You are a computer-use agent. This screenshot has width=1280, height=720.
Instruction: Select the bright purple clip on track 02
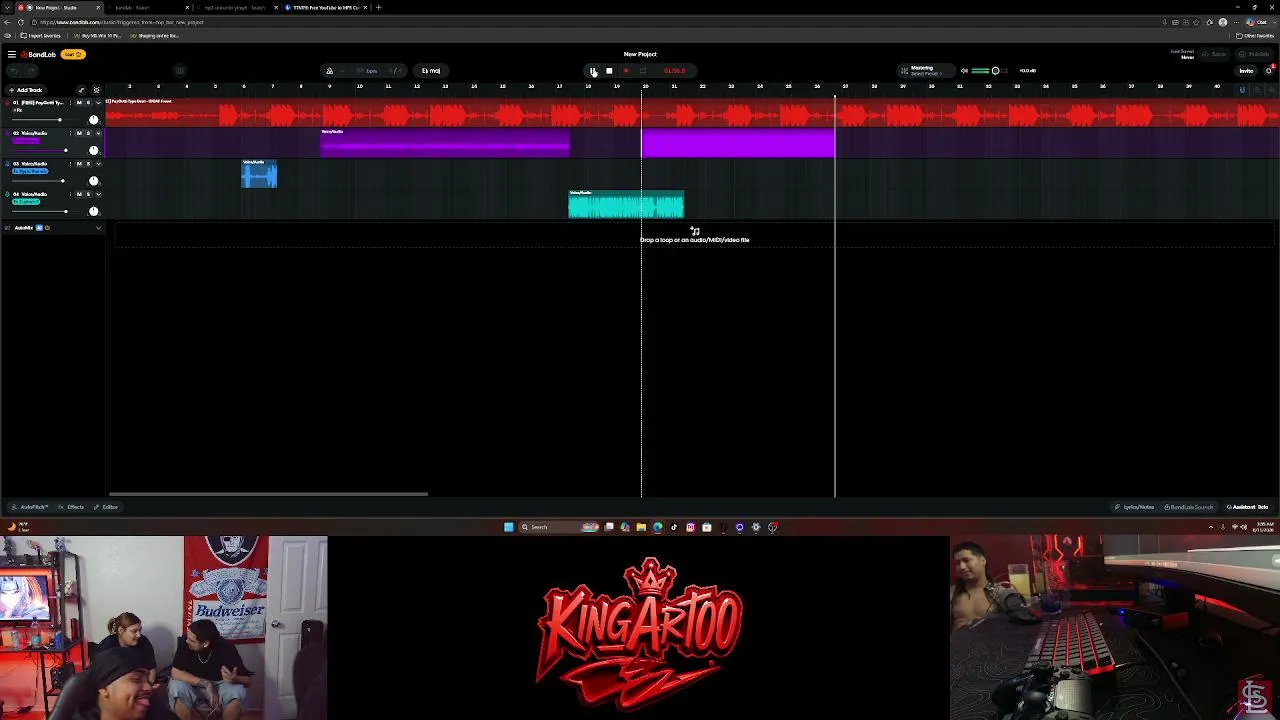pyautogui.click(x=738, y=143)
